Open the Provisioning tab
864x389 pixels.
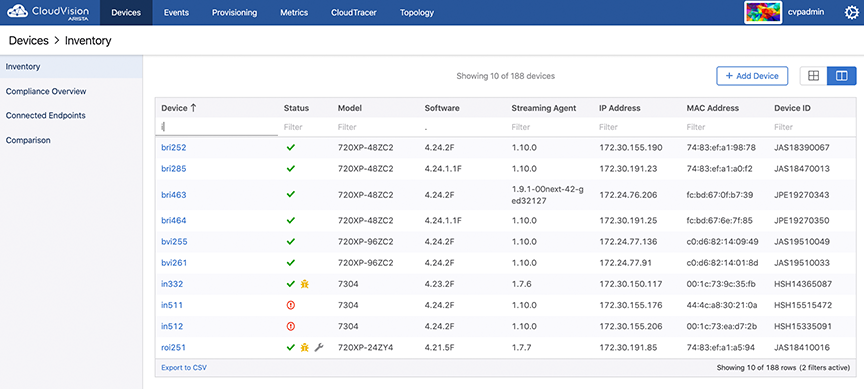click(x=234, y=13)
